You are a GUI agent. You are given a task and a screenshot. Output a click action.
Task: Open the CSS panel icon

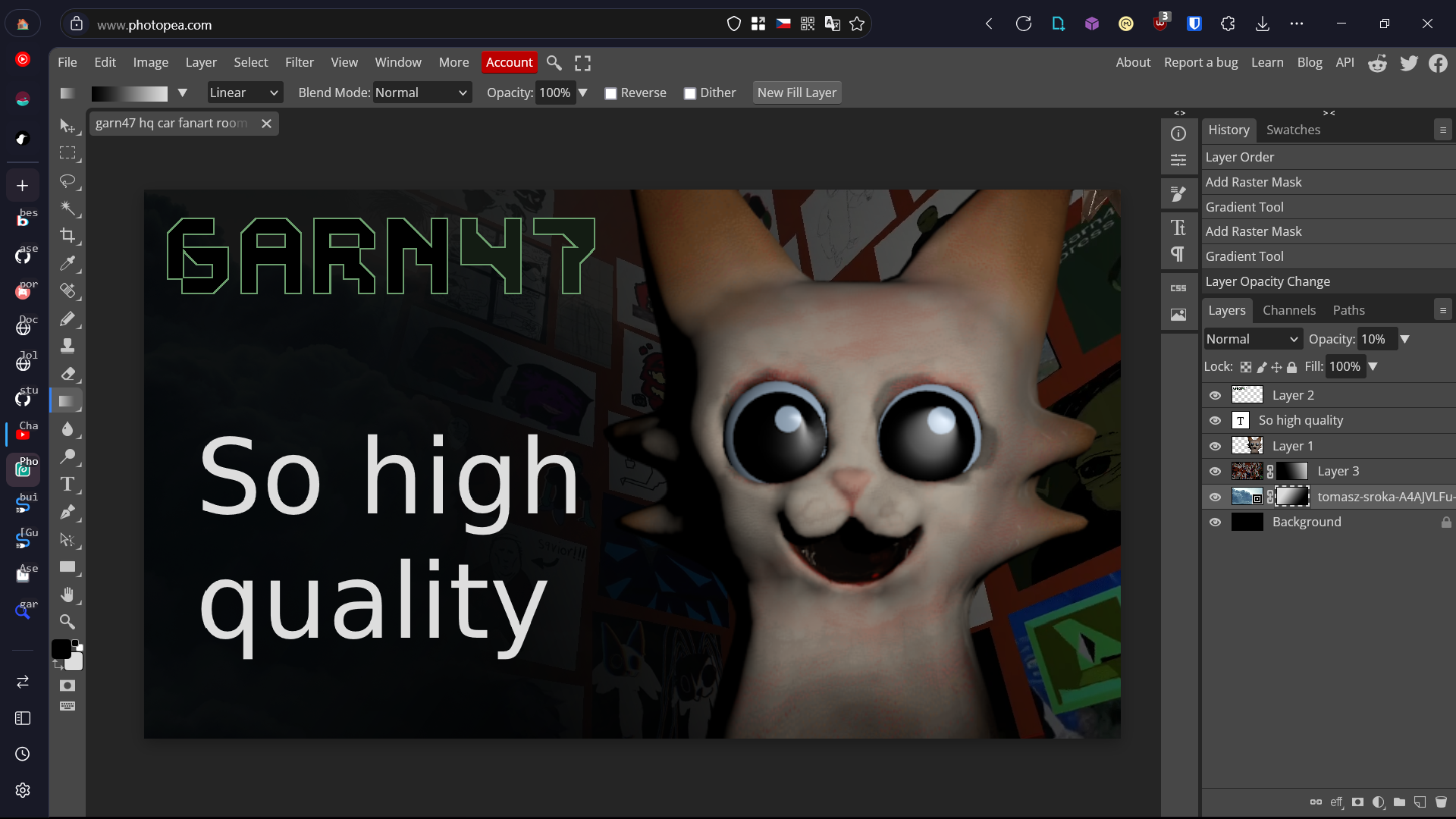click(1178, 288)
